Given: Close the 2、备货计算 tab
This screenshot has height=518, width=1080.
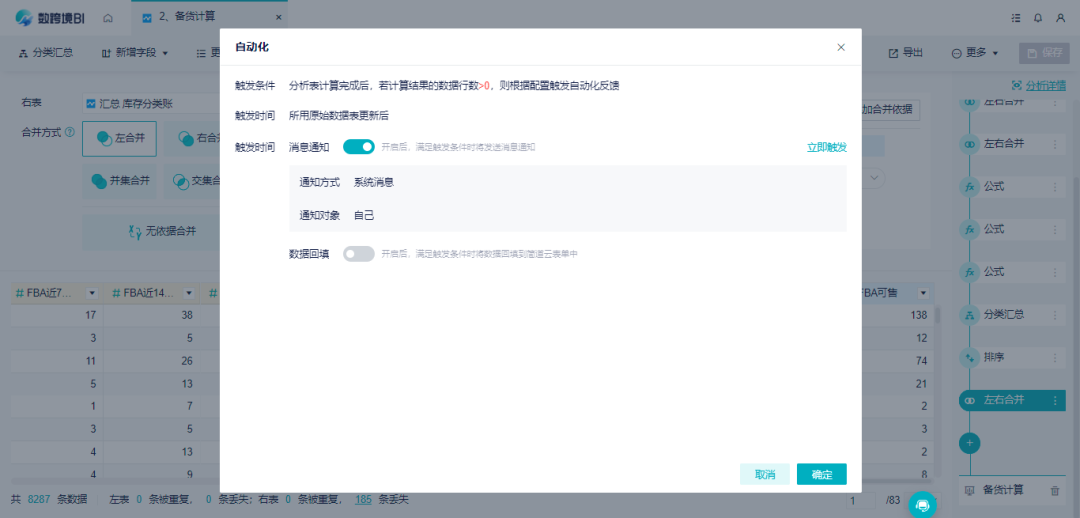Looking at the screenshot, I should click(x=278, y=18).
